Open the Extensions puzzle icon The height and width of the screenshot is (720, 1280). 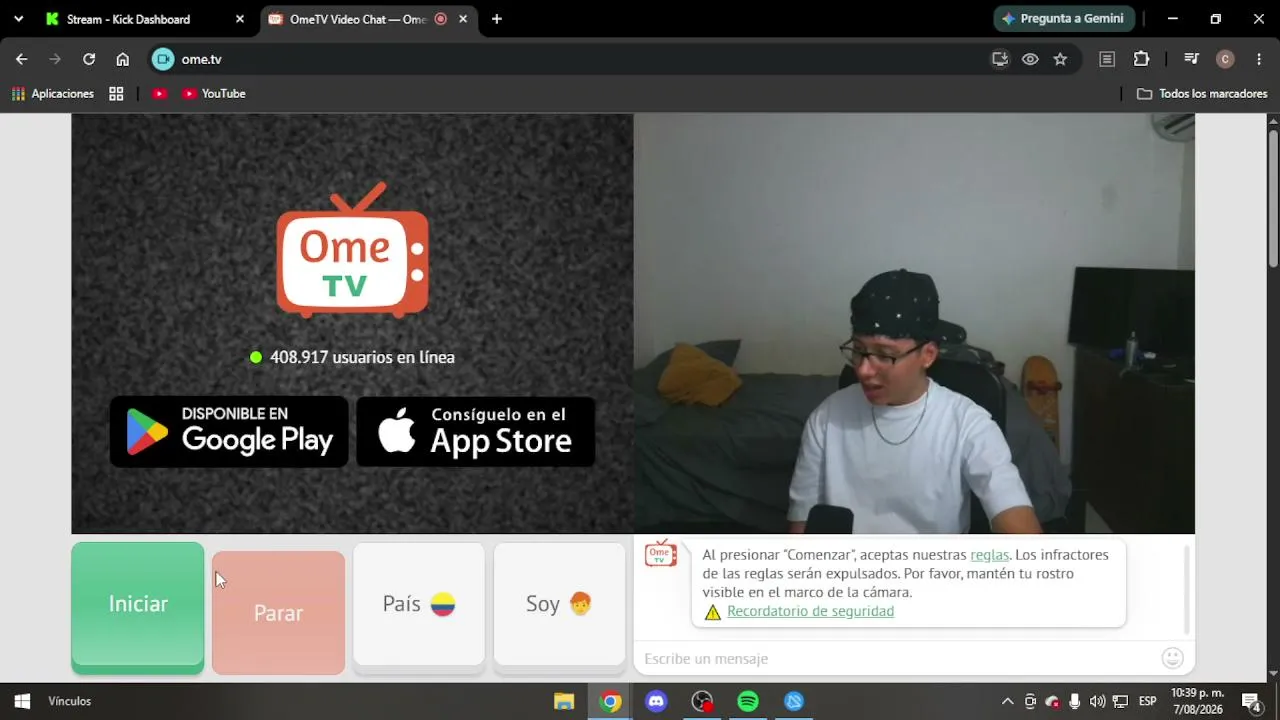(1141, 59)
